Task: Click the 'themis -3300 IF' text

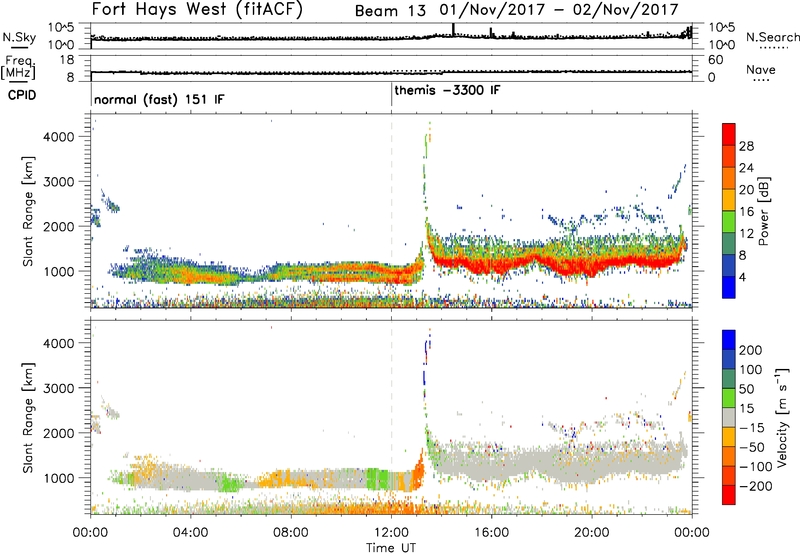Action: [x=447, y=90]
